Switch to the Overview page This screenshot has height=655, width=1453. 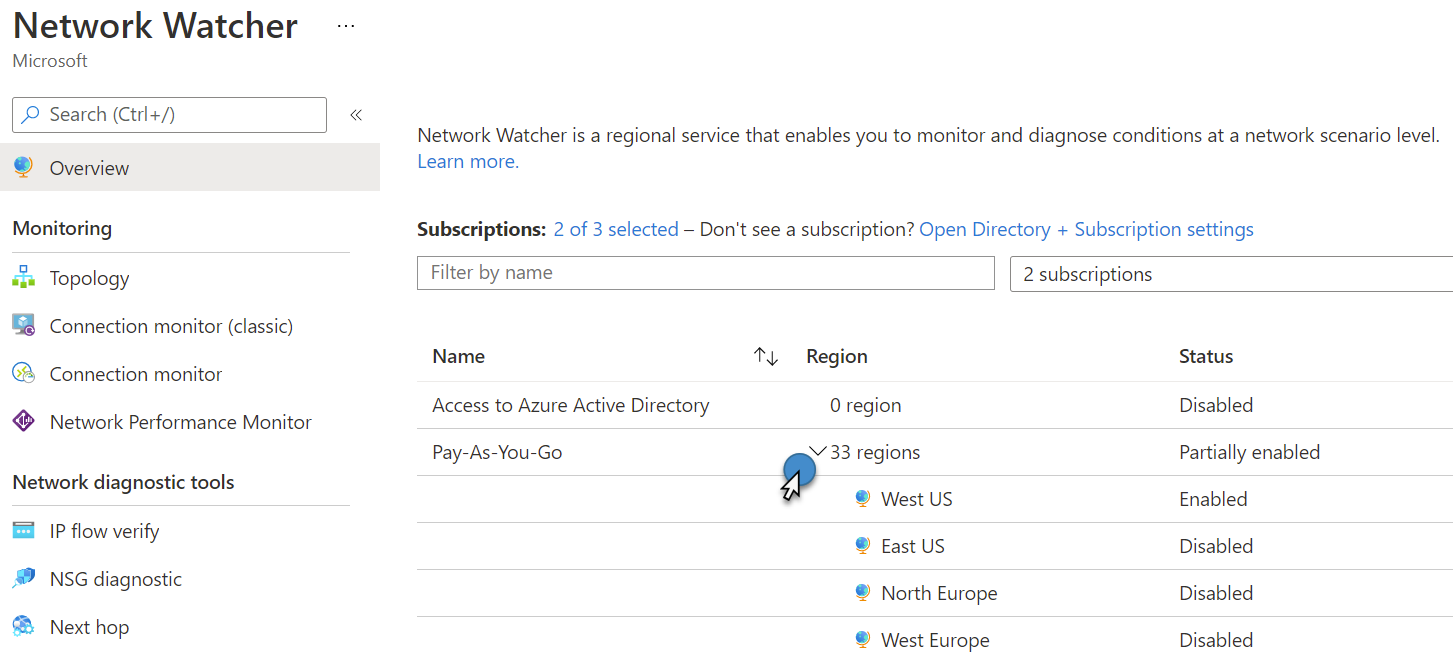[x=88, y=167]
